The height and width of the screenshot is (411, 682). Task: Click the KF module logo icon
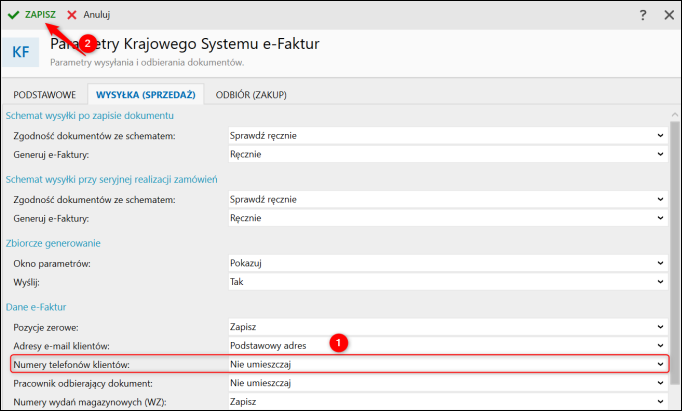click(x=21, y=51)
